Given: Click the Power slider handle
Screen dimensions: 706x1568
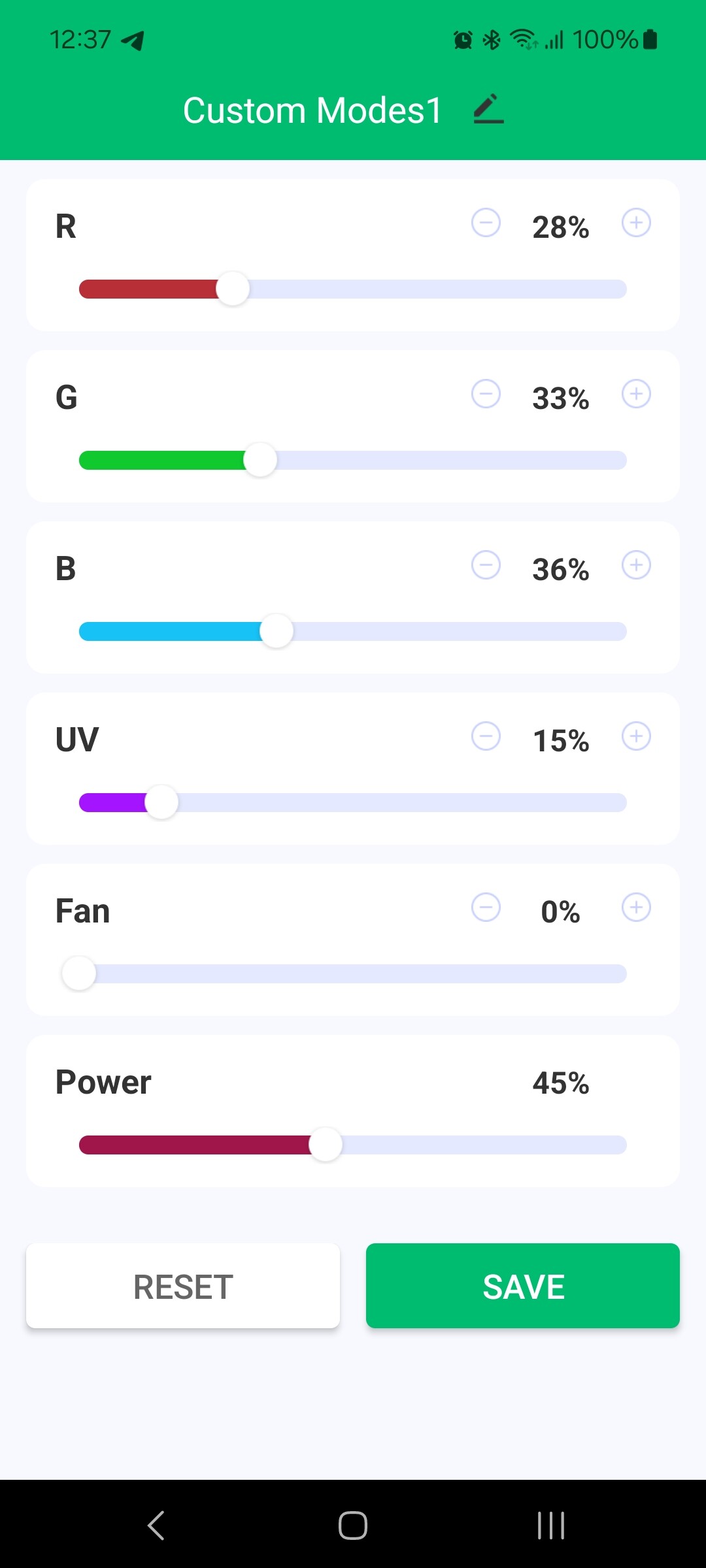Looking at the screenshot, I should tap(326, 1145).
